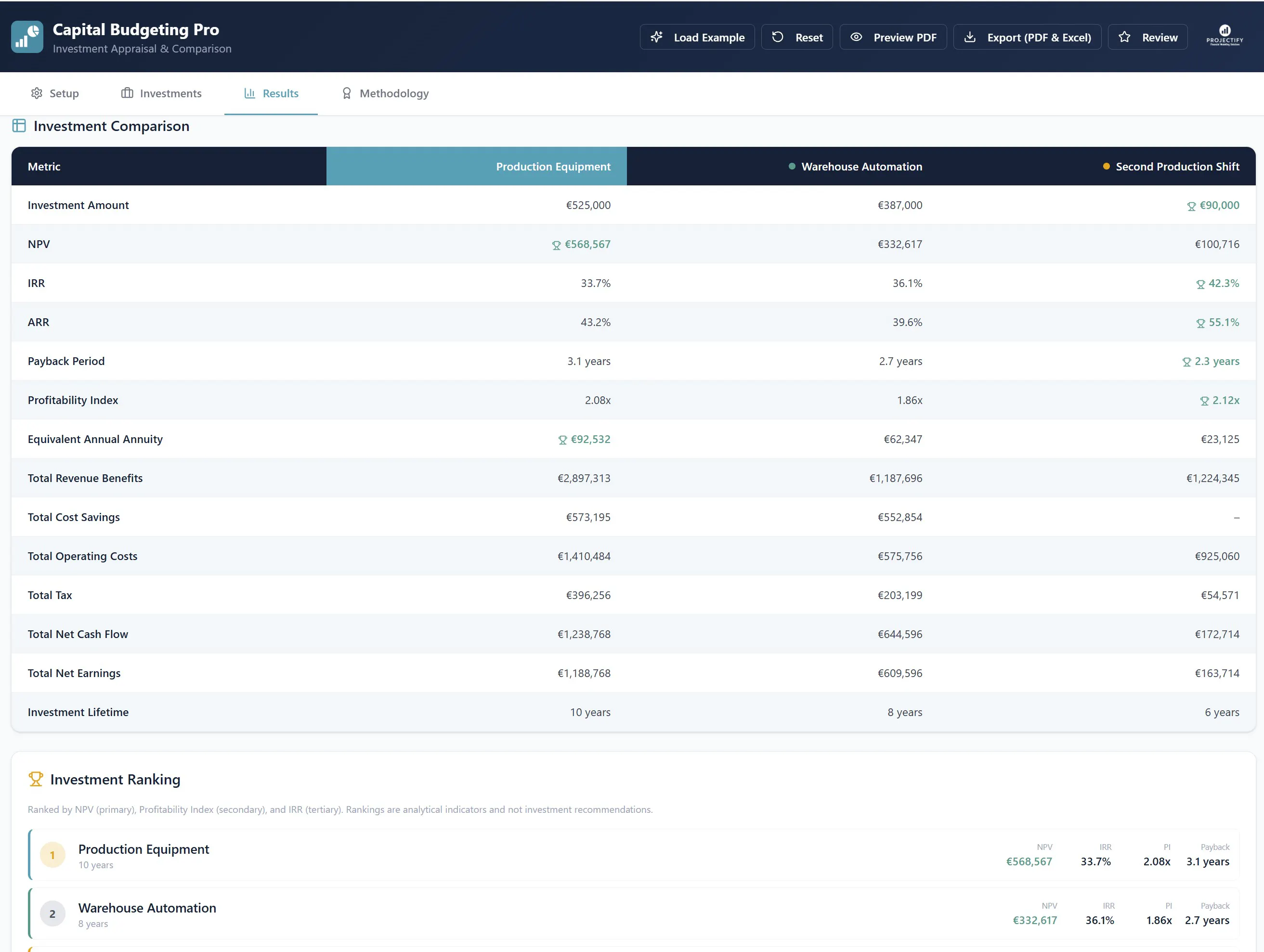Select the Production Equipment column header
This screenshot has height=952, width=1264.
(477, 166)
